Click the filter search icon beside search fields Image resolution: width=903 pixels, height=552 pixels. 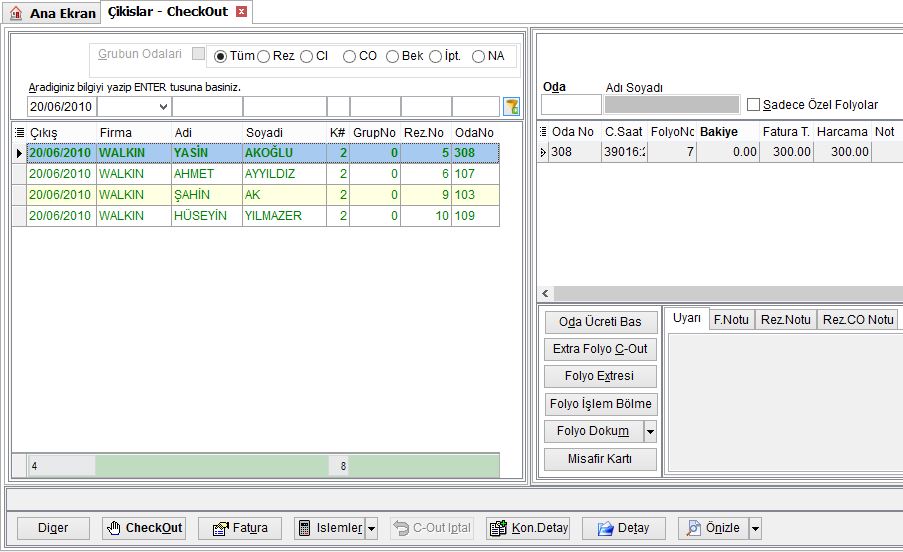511,106
